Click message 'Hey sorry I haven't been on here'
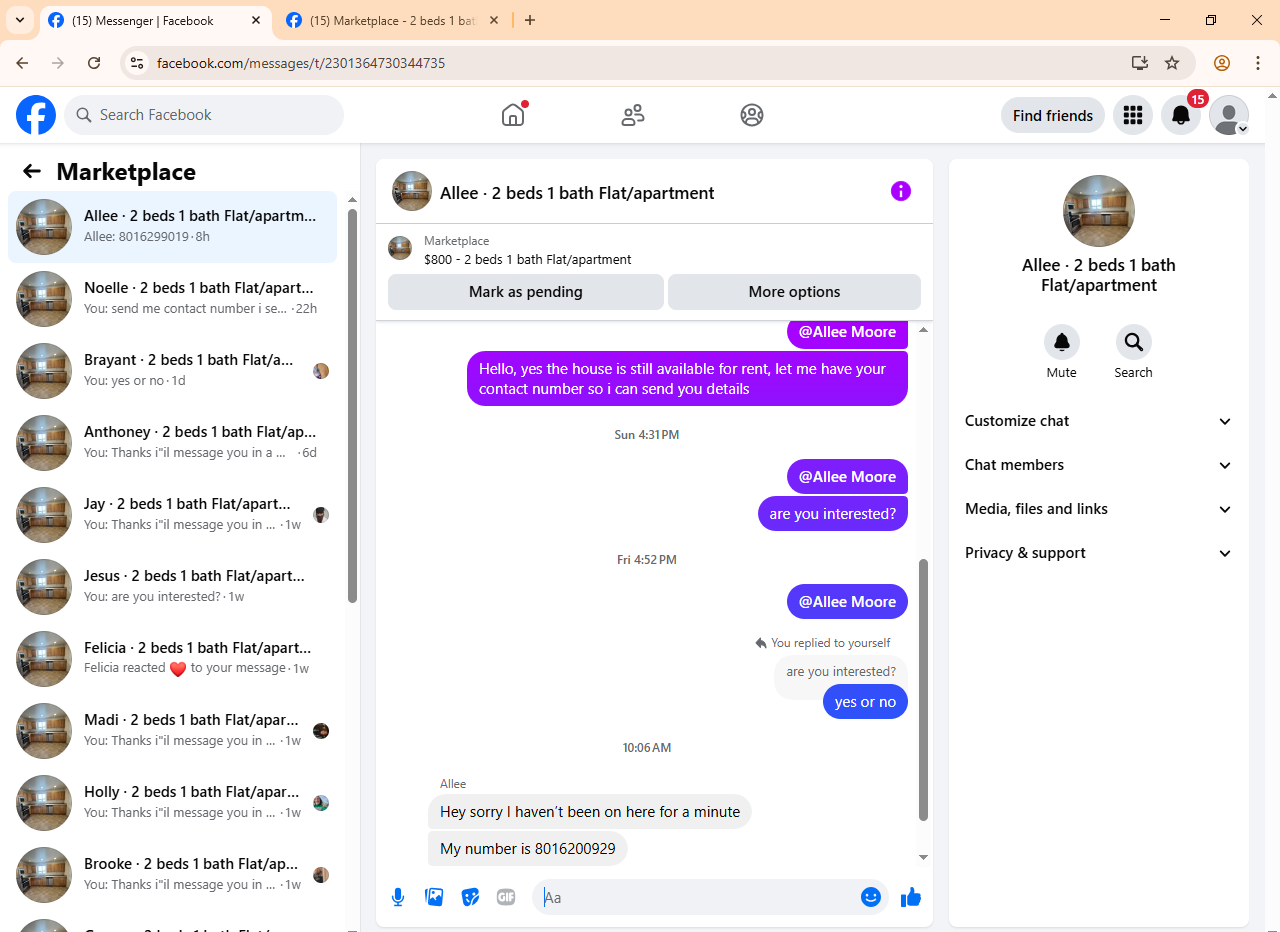 click(590, 812)
